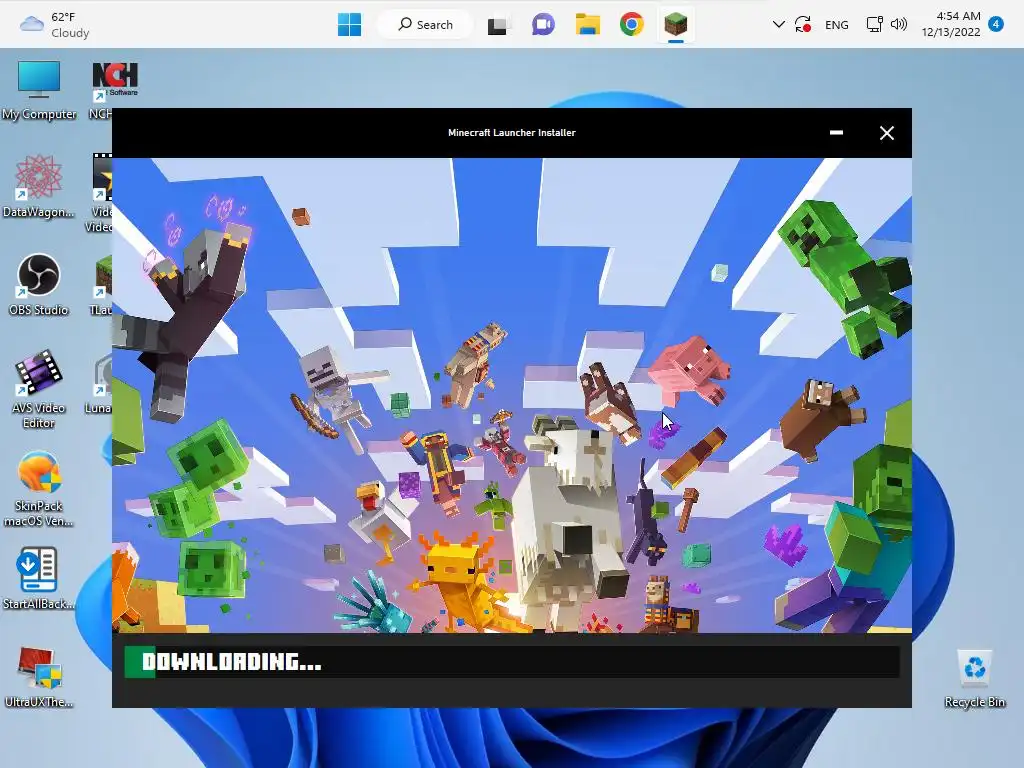This screenshot has width=1024, height=768.
Task: Select the AVS Video Editor desktop icon
Action: click(39, 390)
